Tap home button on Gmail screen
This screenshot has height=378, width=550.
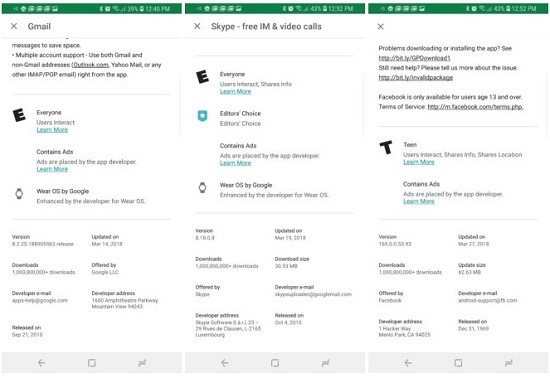click(x=92, y=363)
